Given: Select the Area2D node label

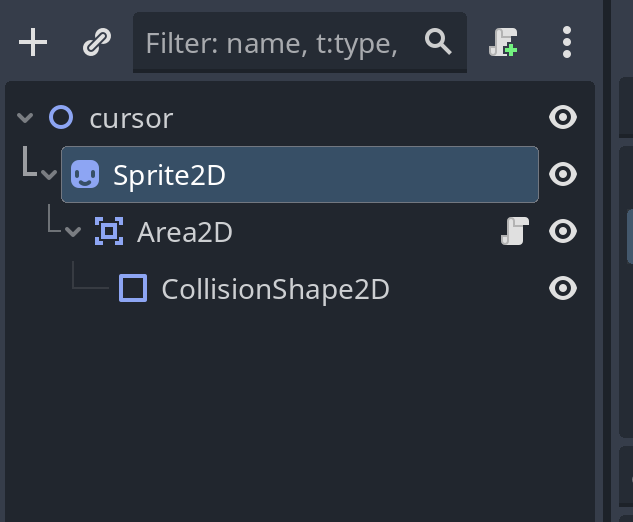Looking at the screenshot, I should (x=185, y=232).
